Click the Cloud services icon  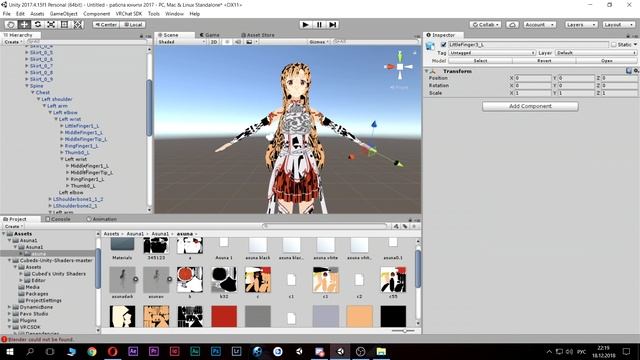pyautogui.click(x=512, y=24)
